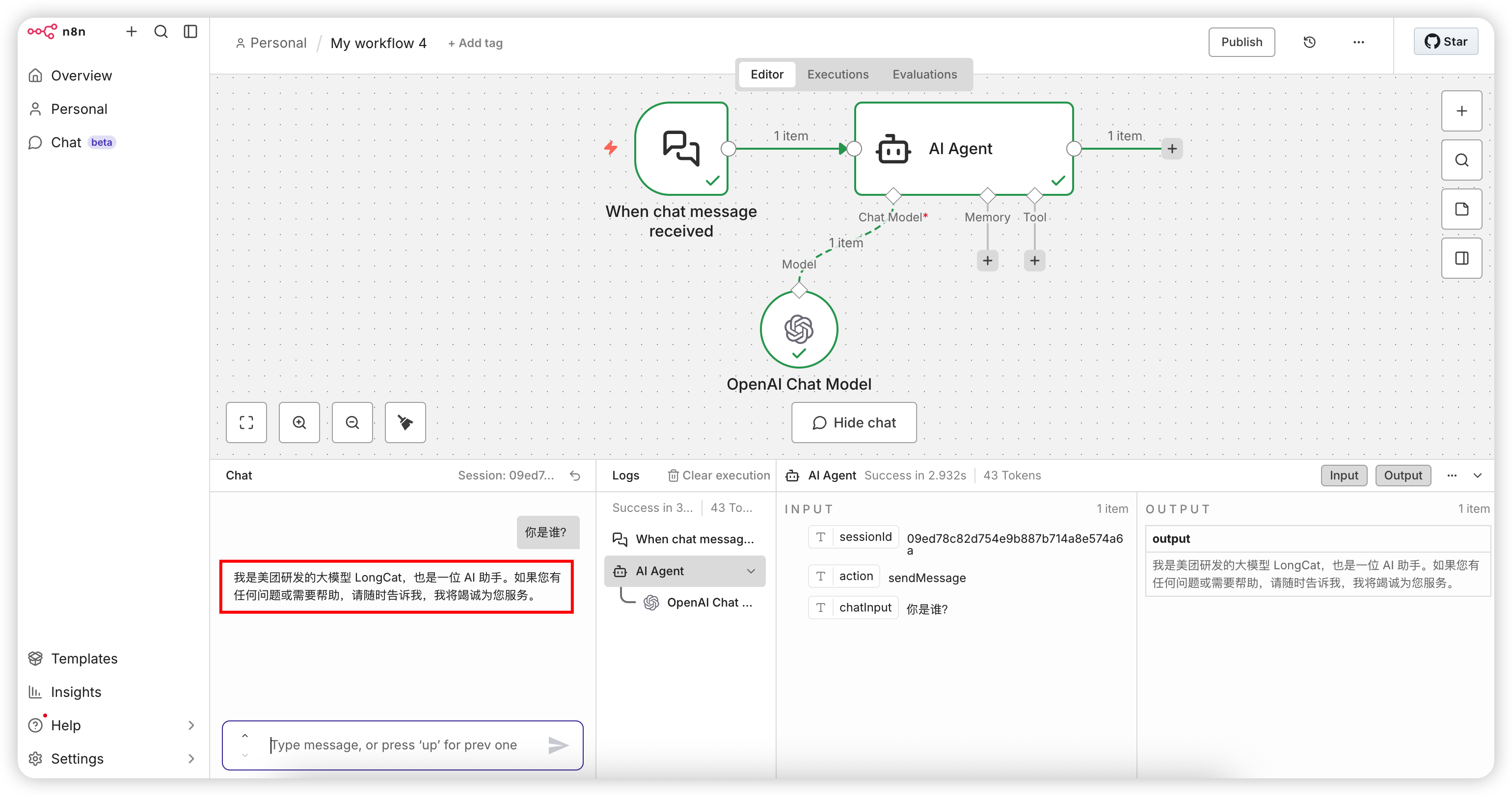Reset the chat session icon
1512x796 pixels.
575,476
